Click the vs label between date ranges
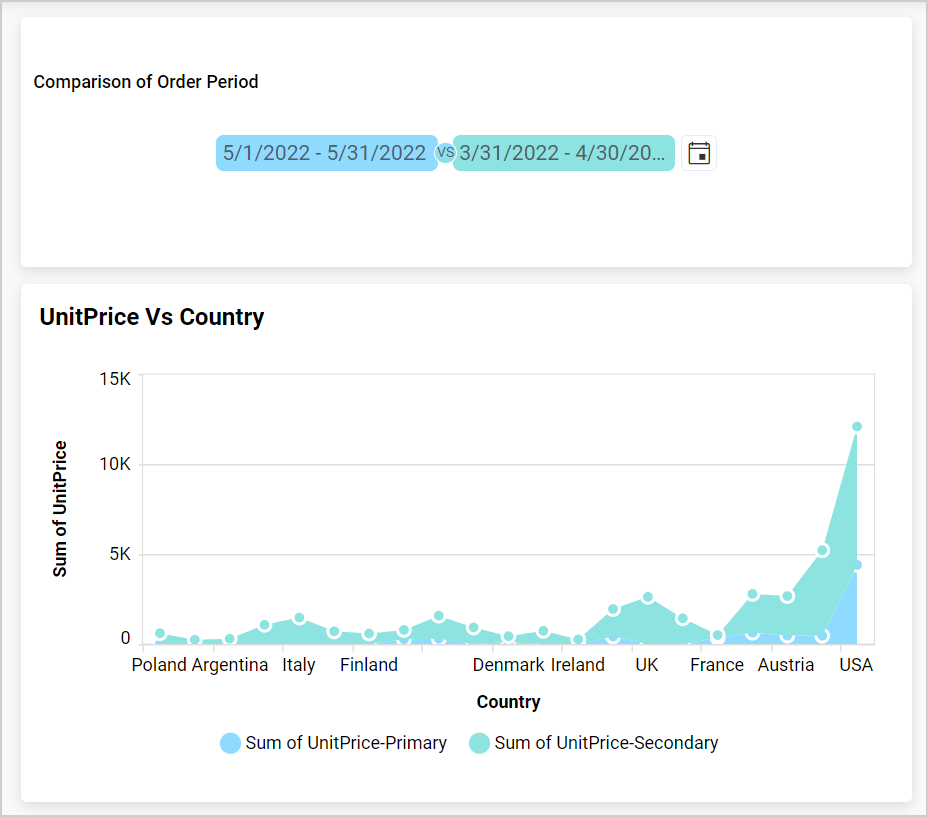Viewport: 928px width, 817px height. click(446, 152)
